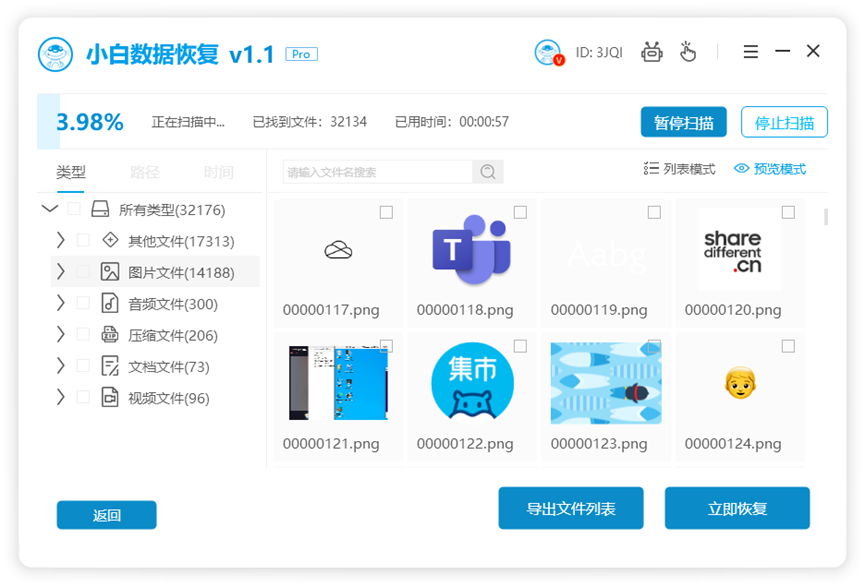Open the customer service robot icon
865x587 pixels.
click(652, 52)
